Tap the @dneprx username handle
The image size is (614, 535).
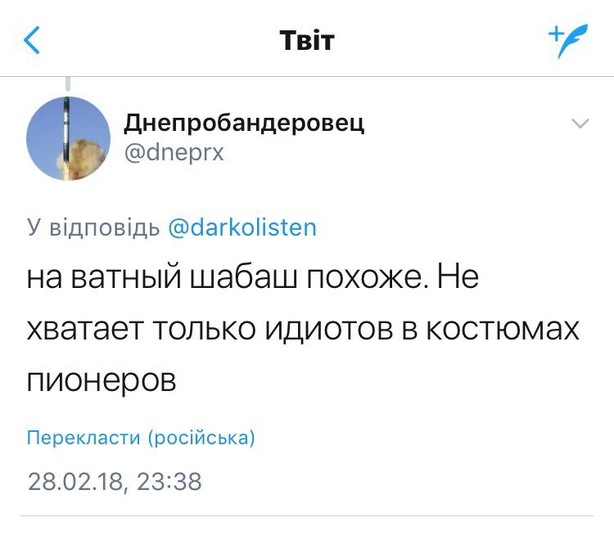[173, 155]
